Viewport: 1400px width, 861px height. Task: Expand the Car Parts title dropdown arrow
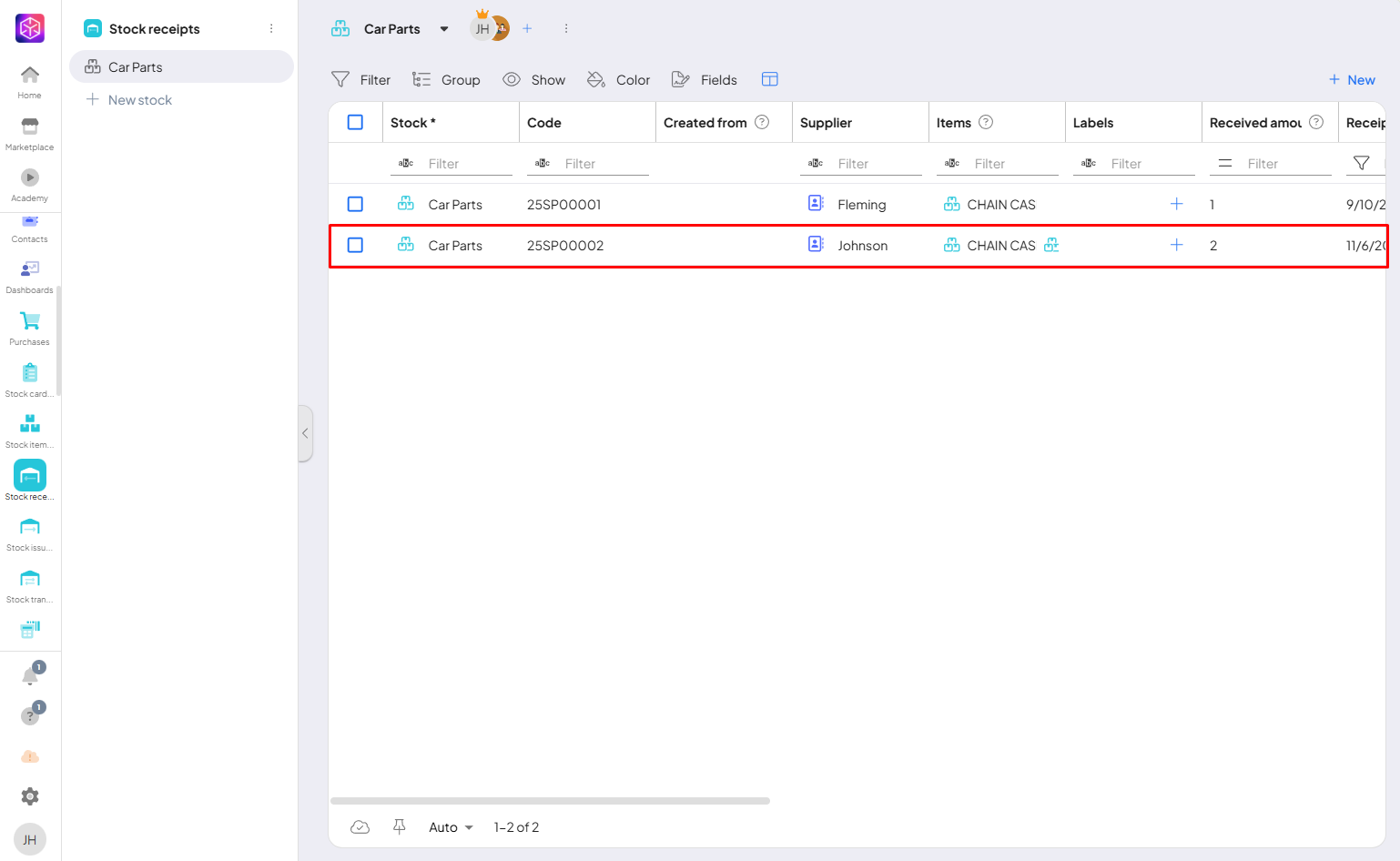(x=444, y=29)
